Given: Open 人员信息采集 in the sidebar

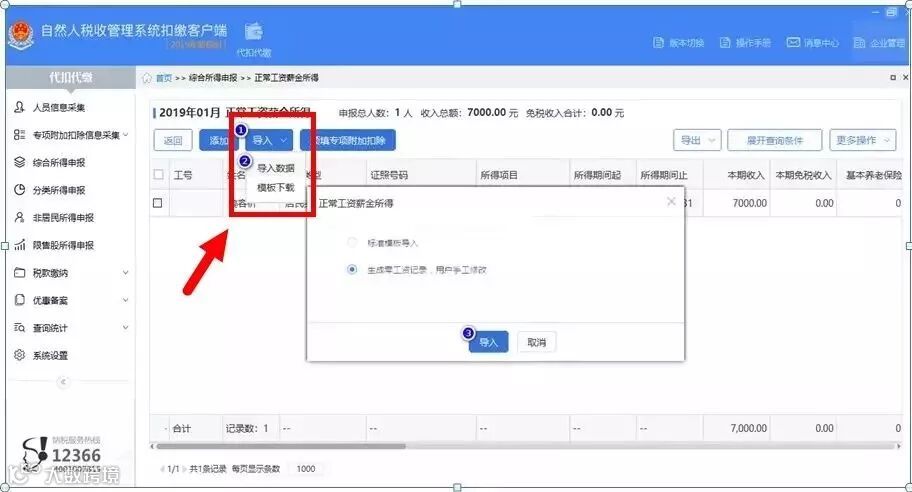Looking at the screenshot, I should click(x=59, y=107).
